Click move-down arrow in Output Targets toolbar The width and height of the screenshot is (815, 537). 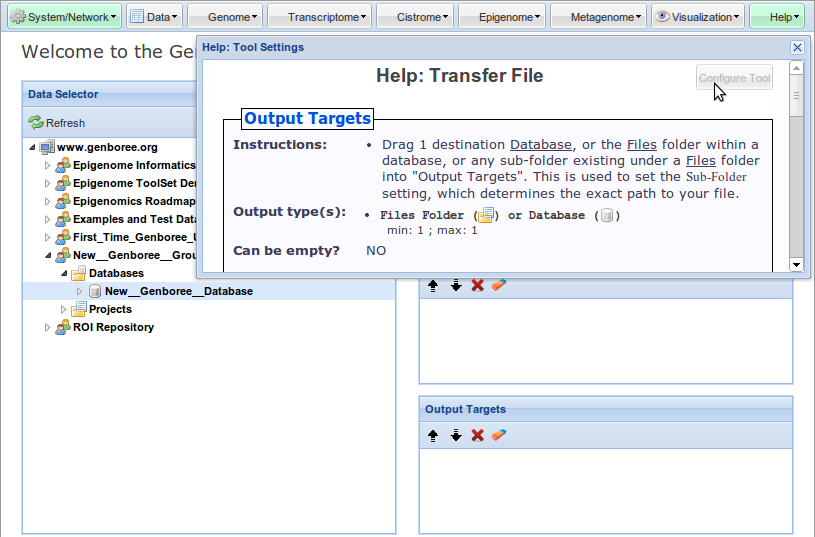455,435
